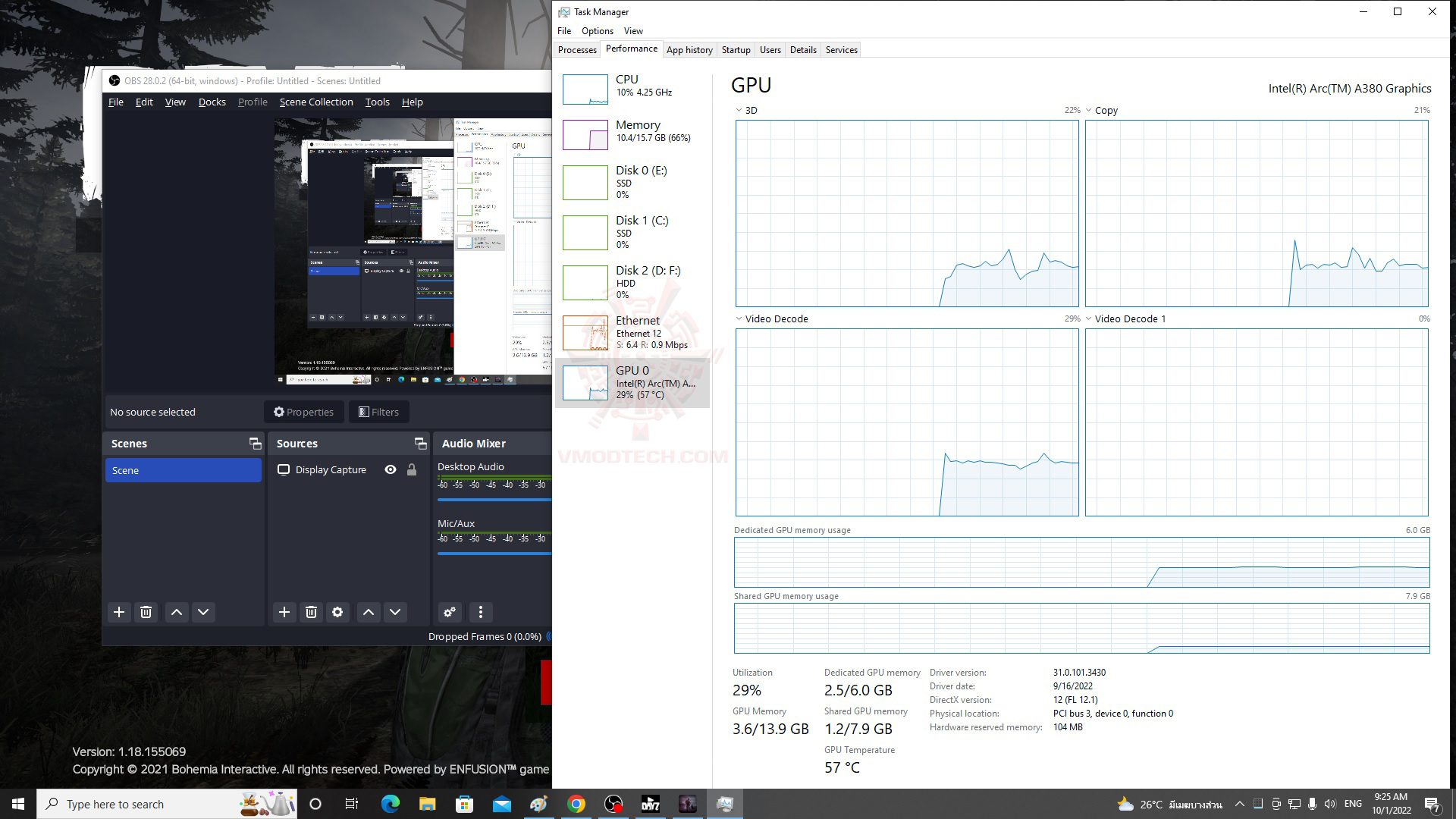Pop out the Scenes dock icon
This screenshot has width=1456, height=819.
255,444
